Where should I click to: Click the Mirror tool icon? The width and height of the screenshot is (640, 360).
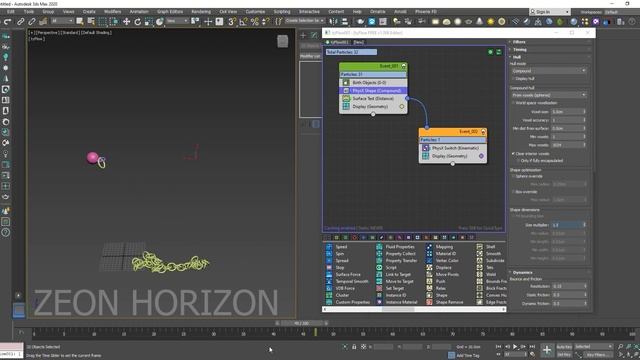333,22
